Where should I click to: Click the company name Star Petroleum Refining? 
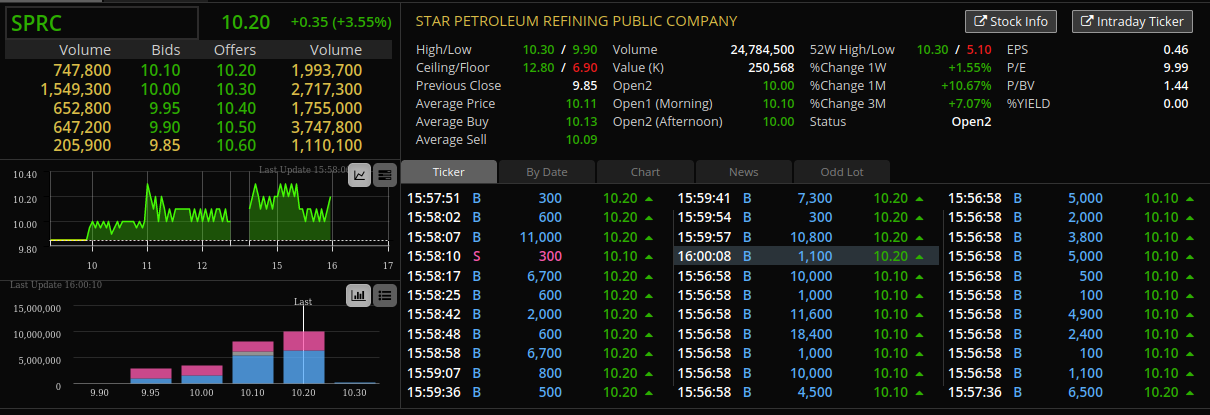click(x=576, y=21)
